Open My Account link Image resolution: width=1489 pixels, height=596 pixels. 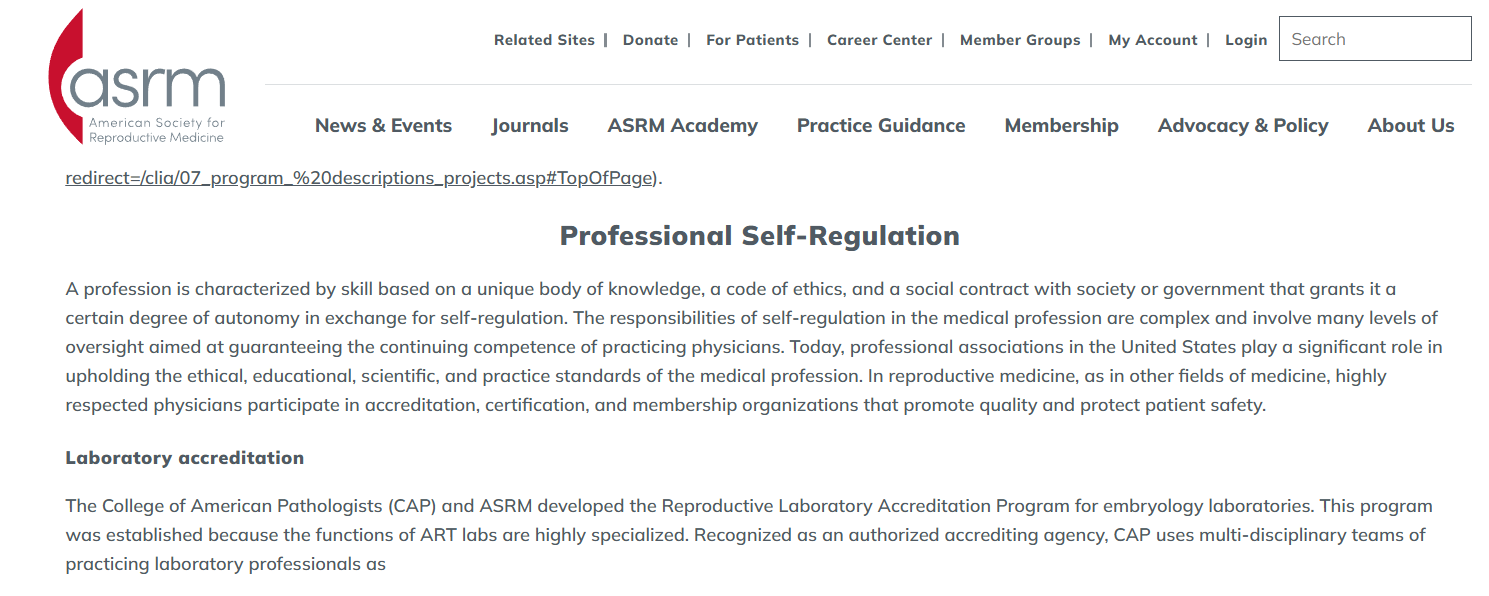[1152, 40]
